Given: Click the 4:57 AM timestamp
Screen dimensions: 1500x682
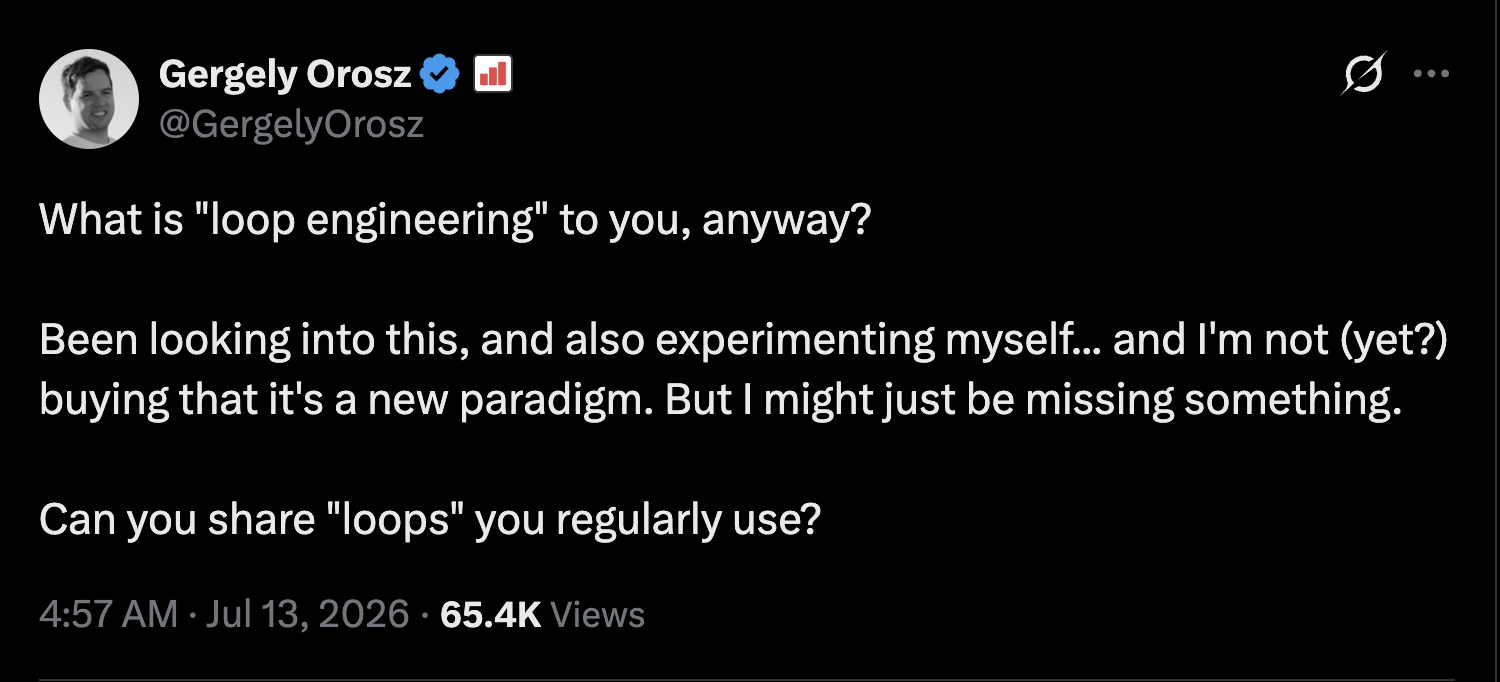Looking at the screenshot, I should click(x=108, y=614).
